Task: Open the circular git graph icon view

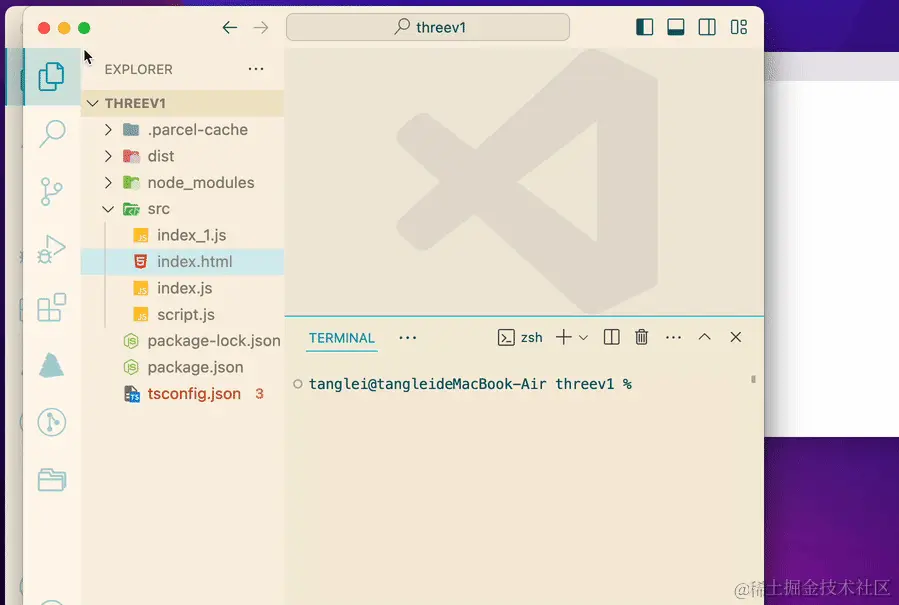Action: [52, 422]
